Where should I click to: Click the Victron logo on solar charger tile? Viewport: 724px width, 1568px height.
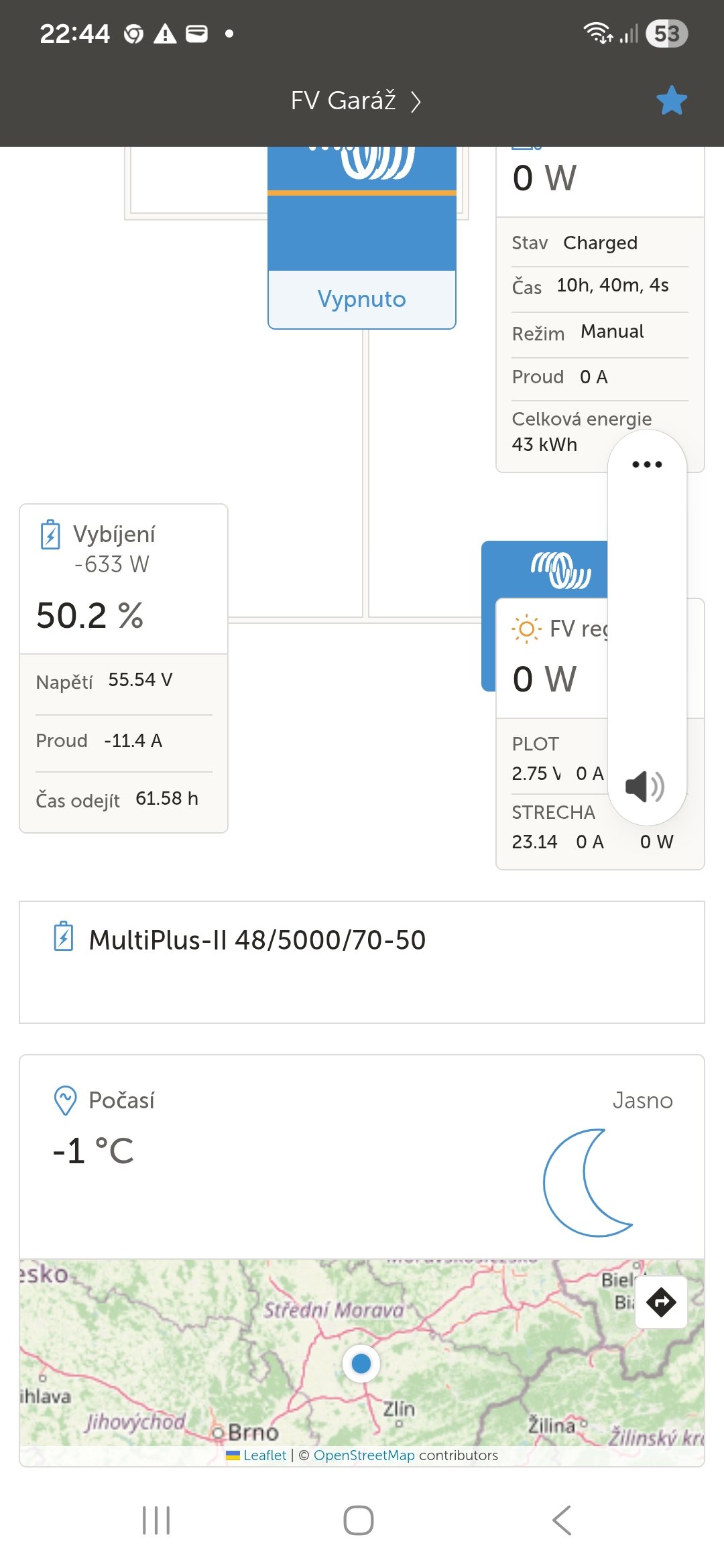560,570
